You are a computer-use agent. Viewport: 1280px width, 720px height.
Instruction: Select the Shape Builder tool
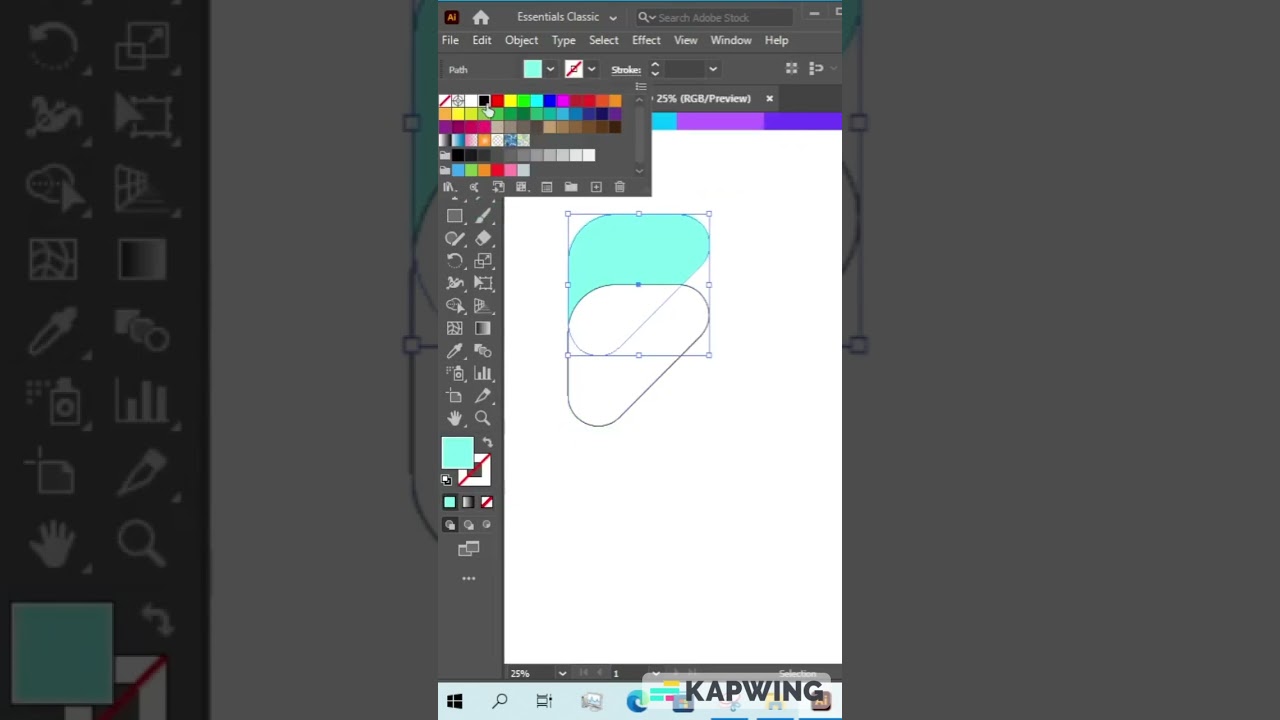click(455, 306)
